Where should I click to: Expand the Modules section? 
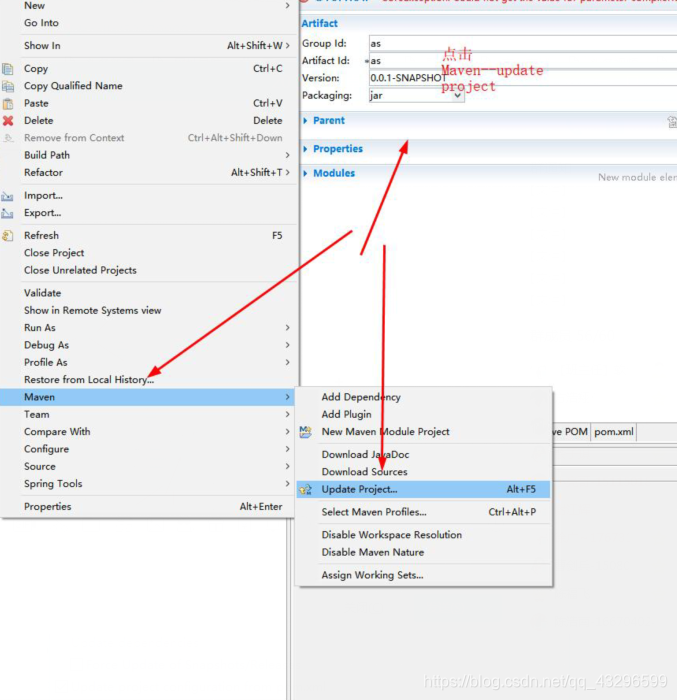[x=305, y=173]
